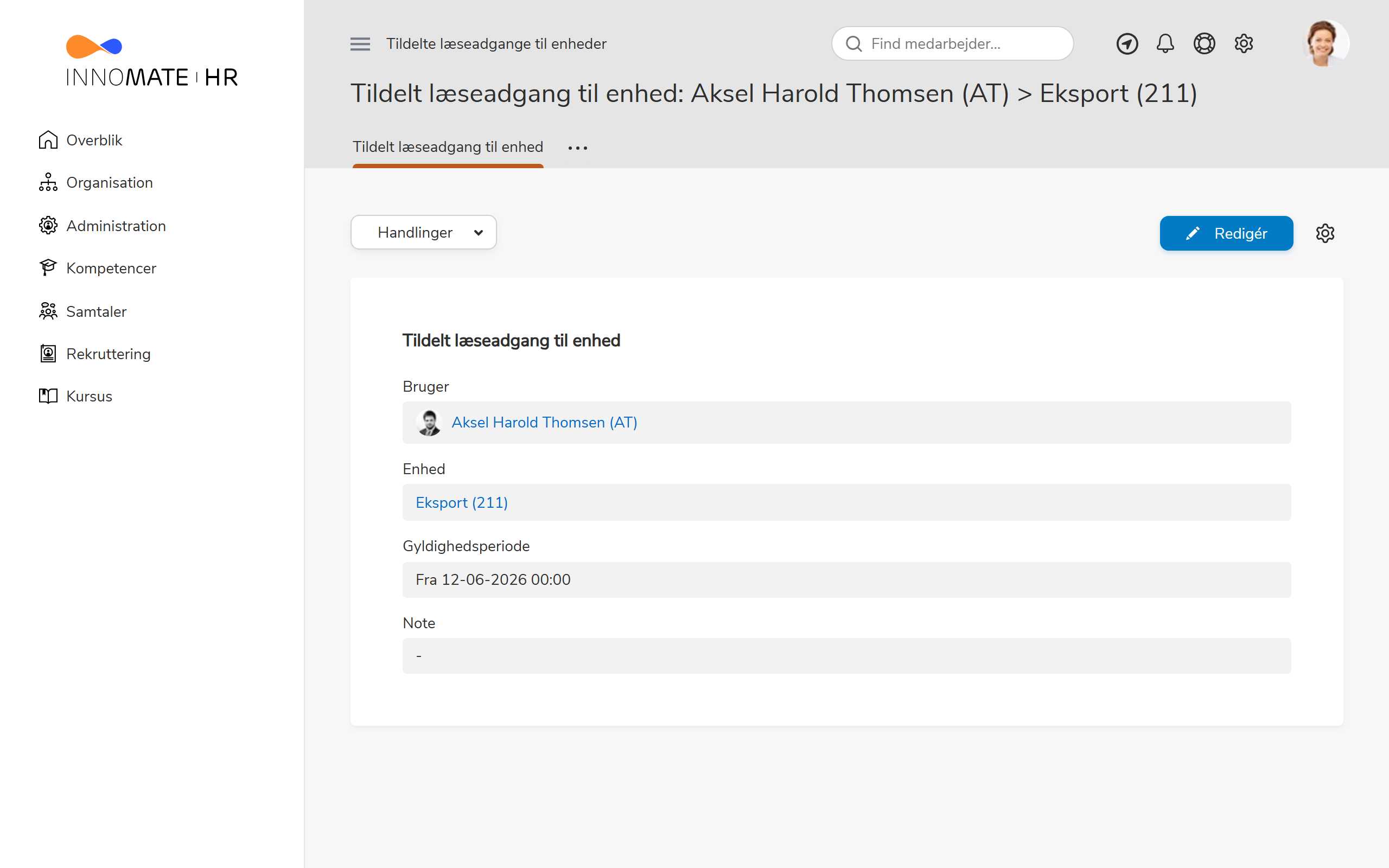Screen dimensions: 1389x868
Task: Select the Tildelt læseadgang til enhed tab
Action: click(448, 147)
